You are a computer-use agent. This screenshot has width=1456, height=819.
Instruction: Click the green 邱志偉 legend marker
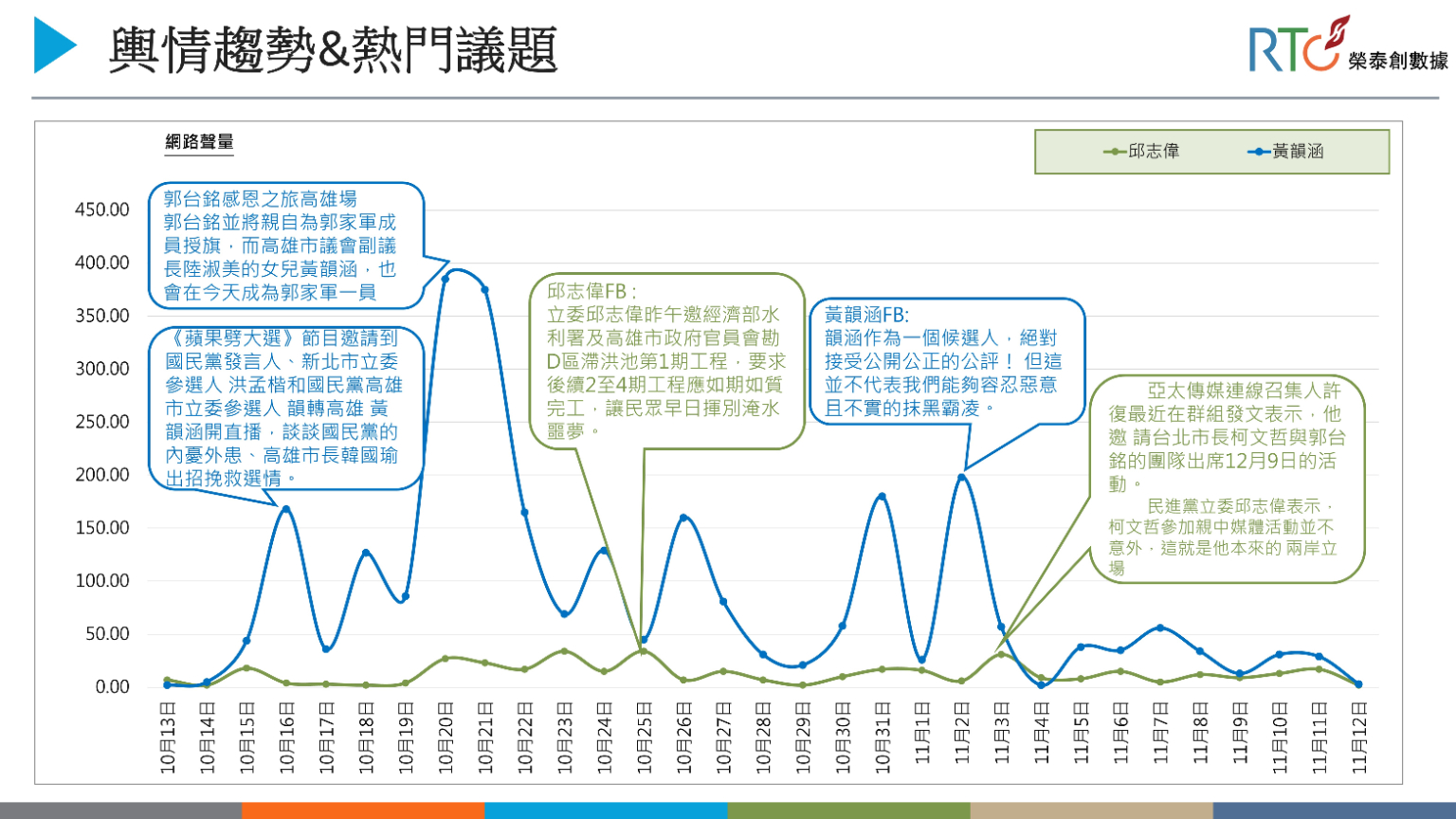pos(1115,152)
